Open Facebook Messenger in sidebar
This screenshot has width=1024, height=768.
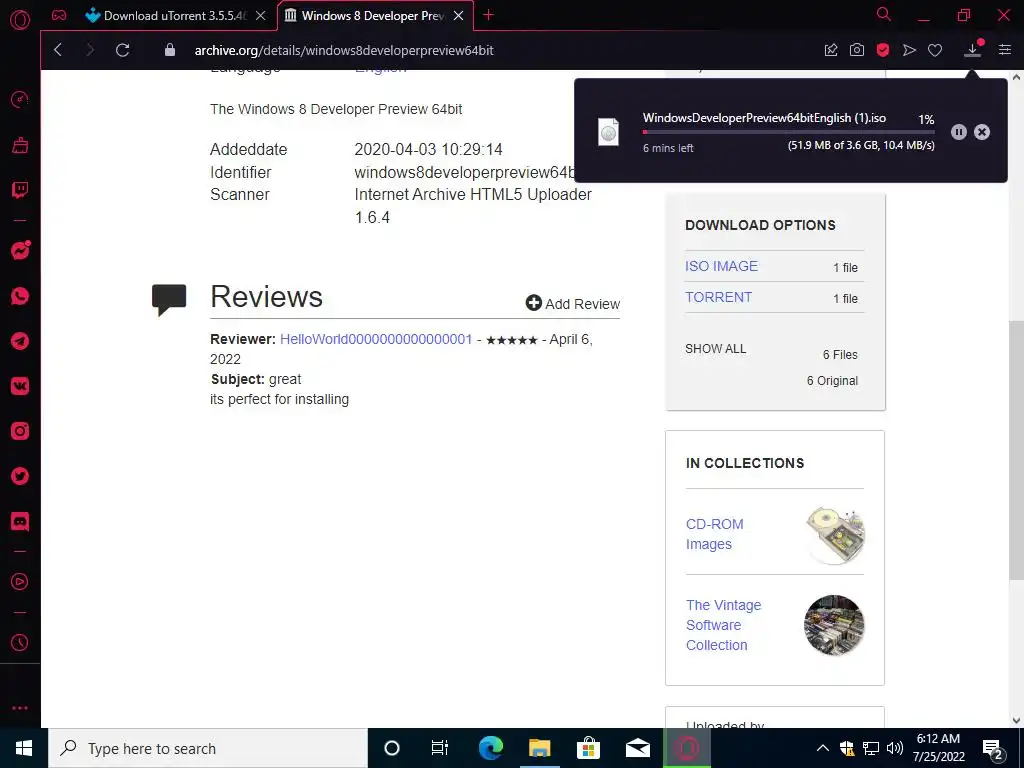click(x=20, y=250)
